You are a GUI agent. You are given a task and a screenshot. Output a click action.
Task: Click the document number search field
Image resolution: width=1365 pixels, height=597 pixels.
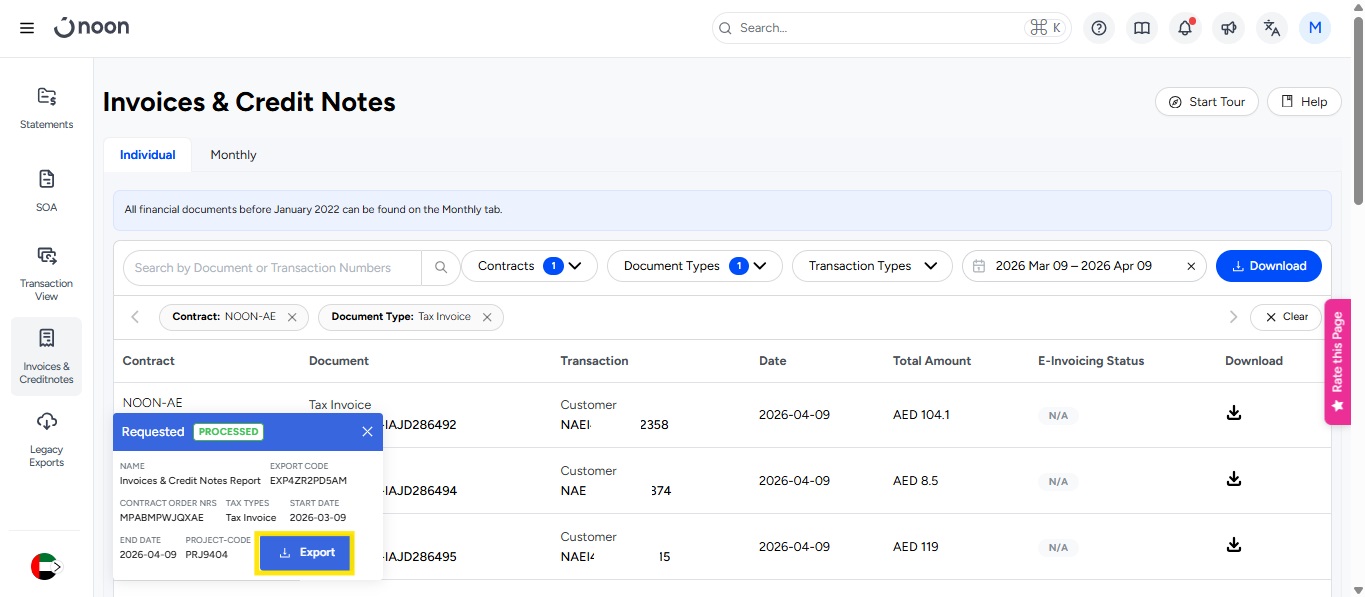[270, 267]
